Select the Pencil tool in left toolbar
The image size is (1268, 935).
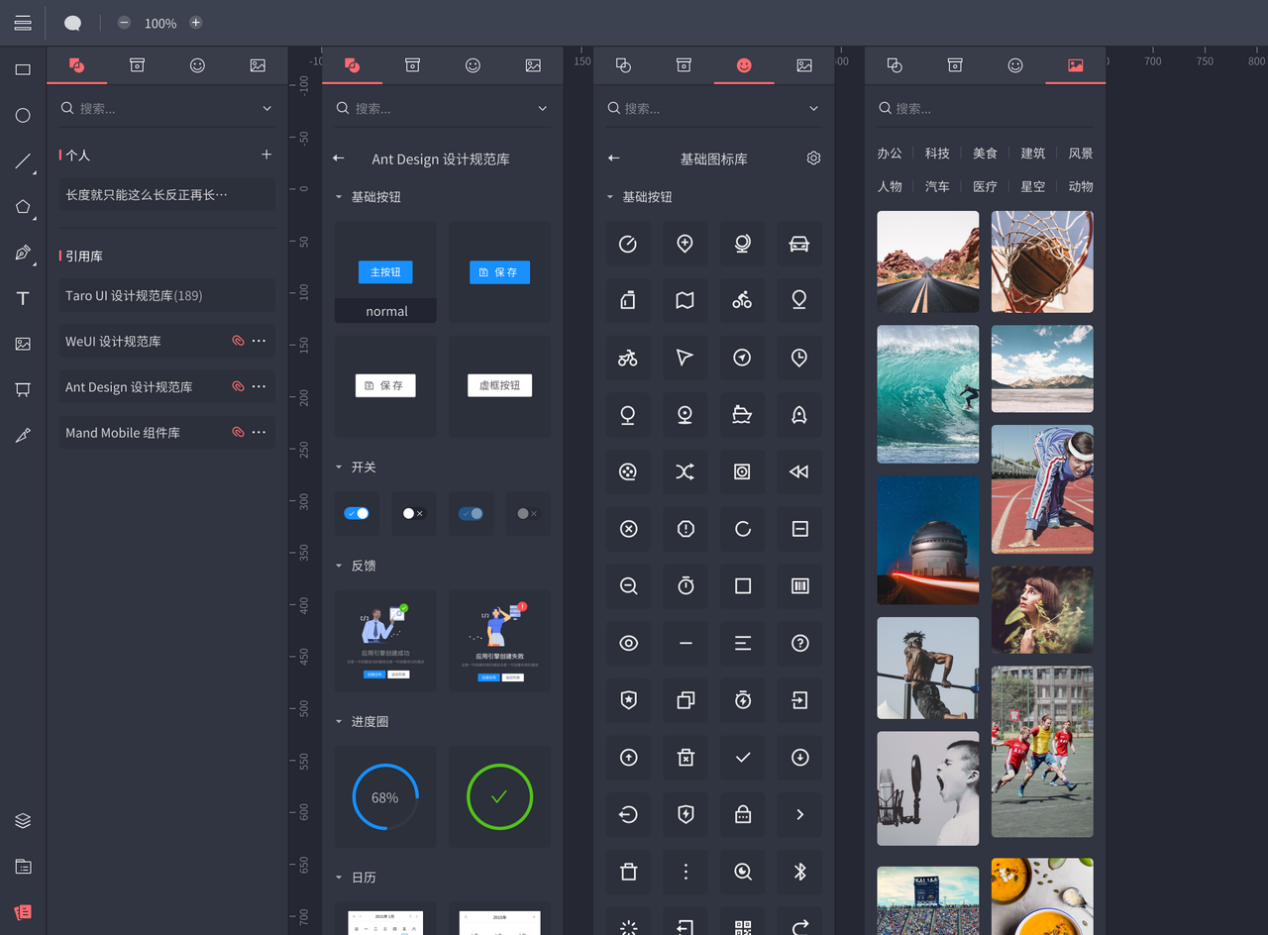click(x=22, y=435)
